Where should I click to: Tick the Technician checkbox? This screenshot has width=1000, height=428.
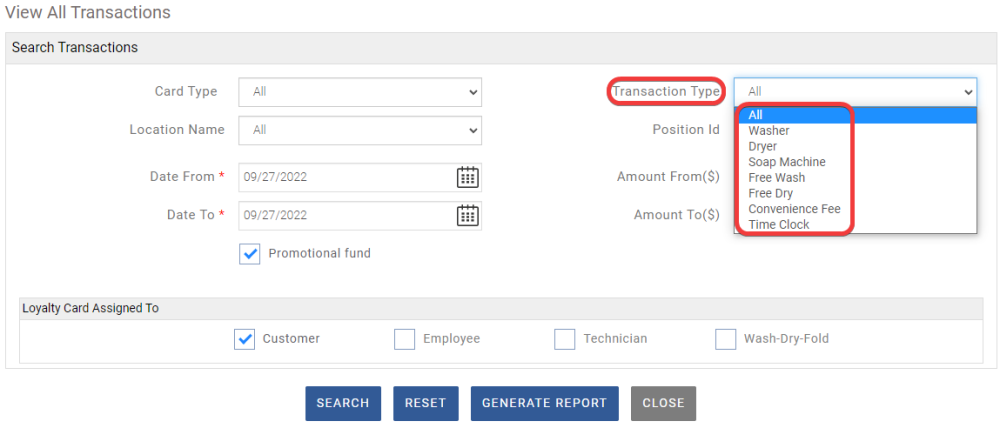coord(565,339)
